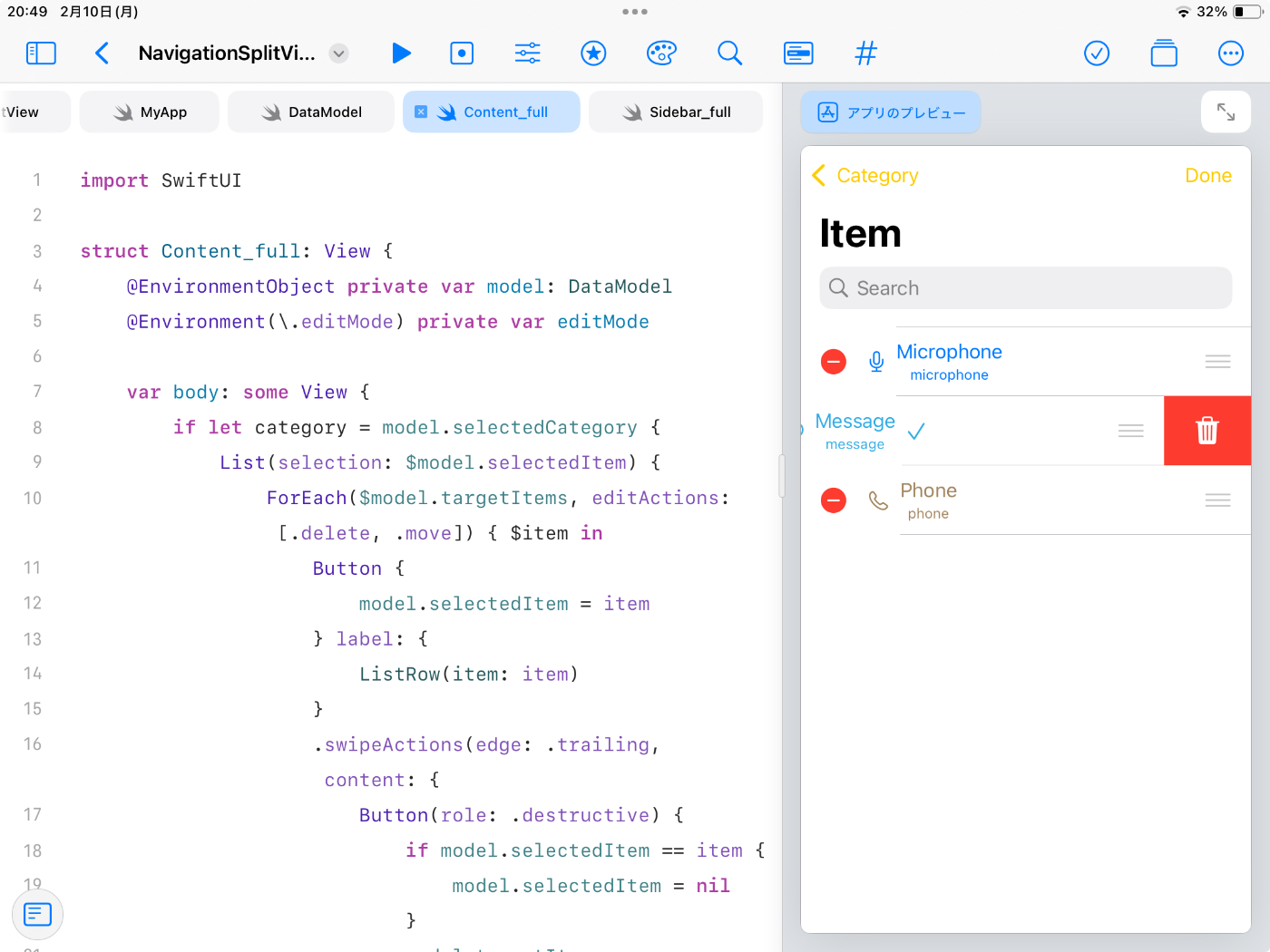This screenshot has height=952, width=1270.
Task: Tap the red trash delete button
Action: (1207, 431)
